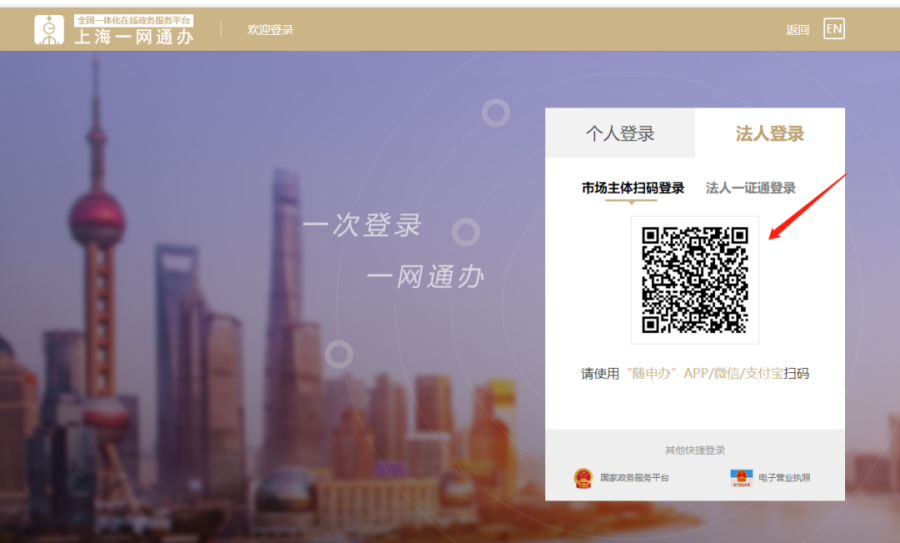Click the 上海一网通办 title text
Image resolution: width=900 pixels, height=543 pixels.
(134, 37)
